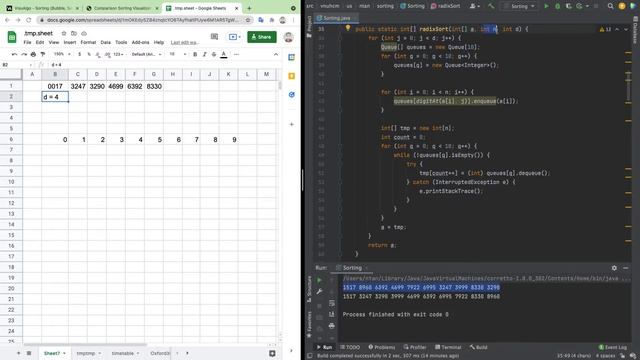Click the browser Reload button
The width and height of the screenshot is (640, 360).
(x=29, y=20)
